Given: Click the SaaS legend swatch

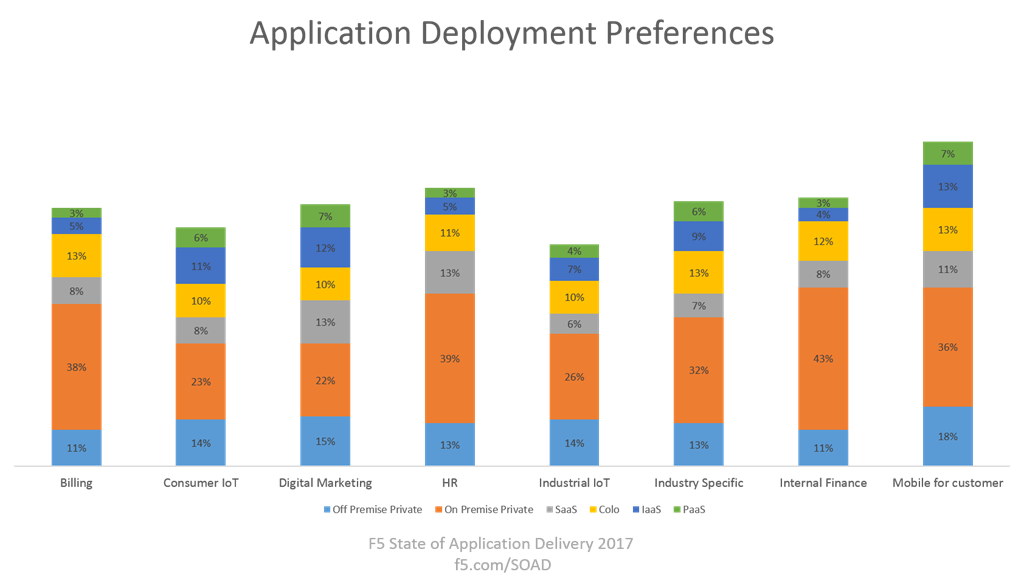Looking at the screenshot, I should click(550, 510).
